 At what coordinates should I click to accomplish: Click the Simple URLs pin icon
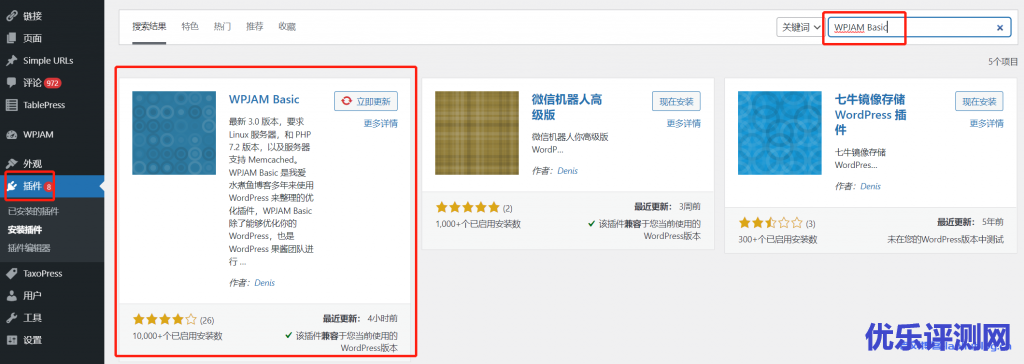pyautogui.click(x=11, y=60)
